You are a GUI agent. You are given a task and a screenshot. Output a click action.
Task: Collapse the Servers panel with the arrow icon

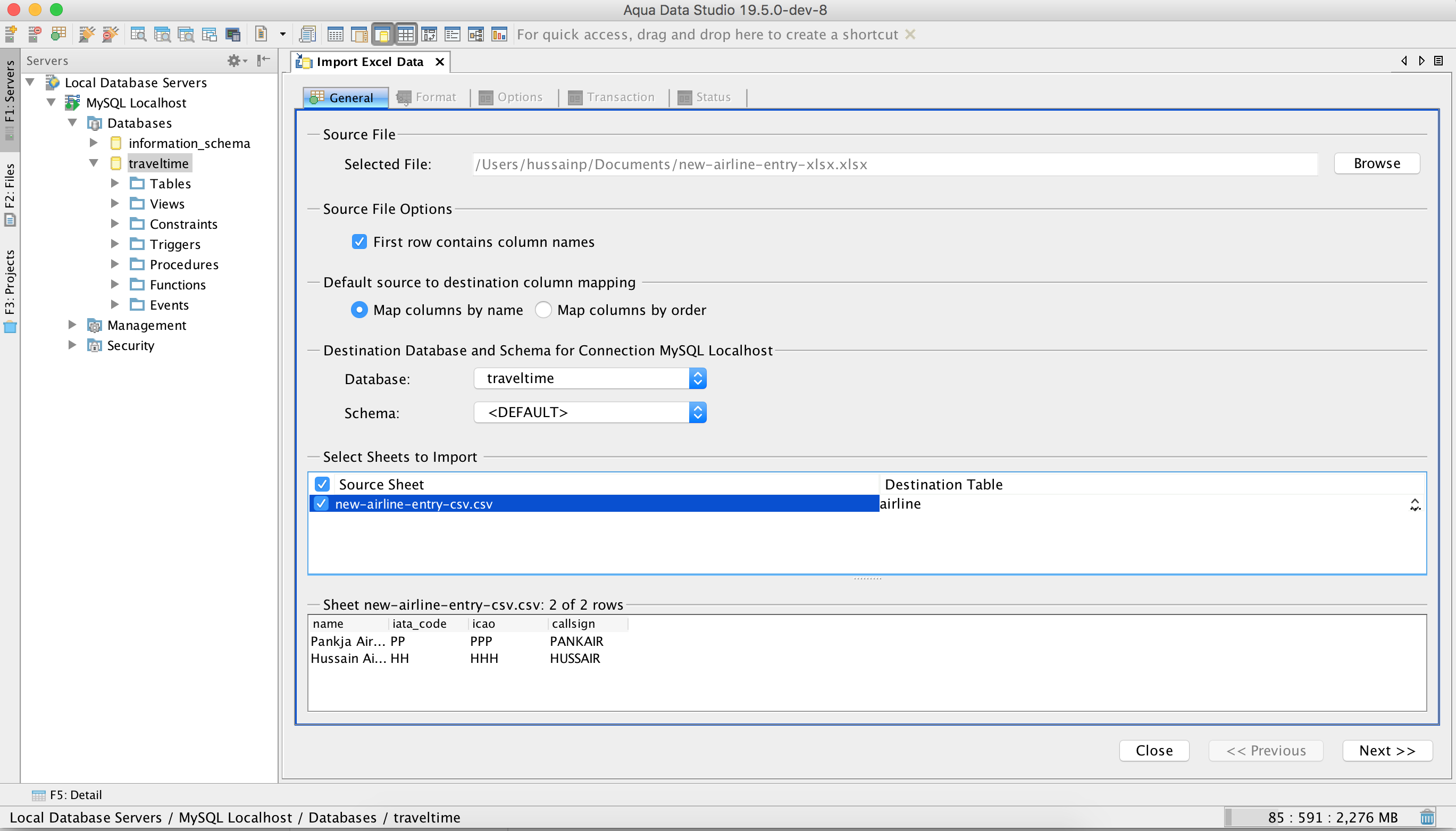pyautogui.click(x=263, y=61)
